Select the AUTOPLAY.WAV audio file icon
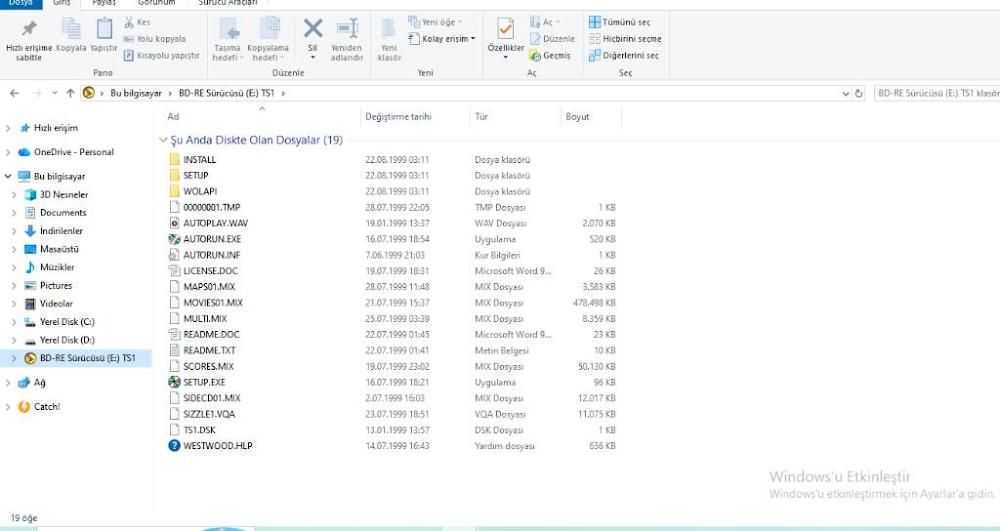This screenshot has height=531, width=1000. 174,223
